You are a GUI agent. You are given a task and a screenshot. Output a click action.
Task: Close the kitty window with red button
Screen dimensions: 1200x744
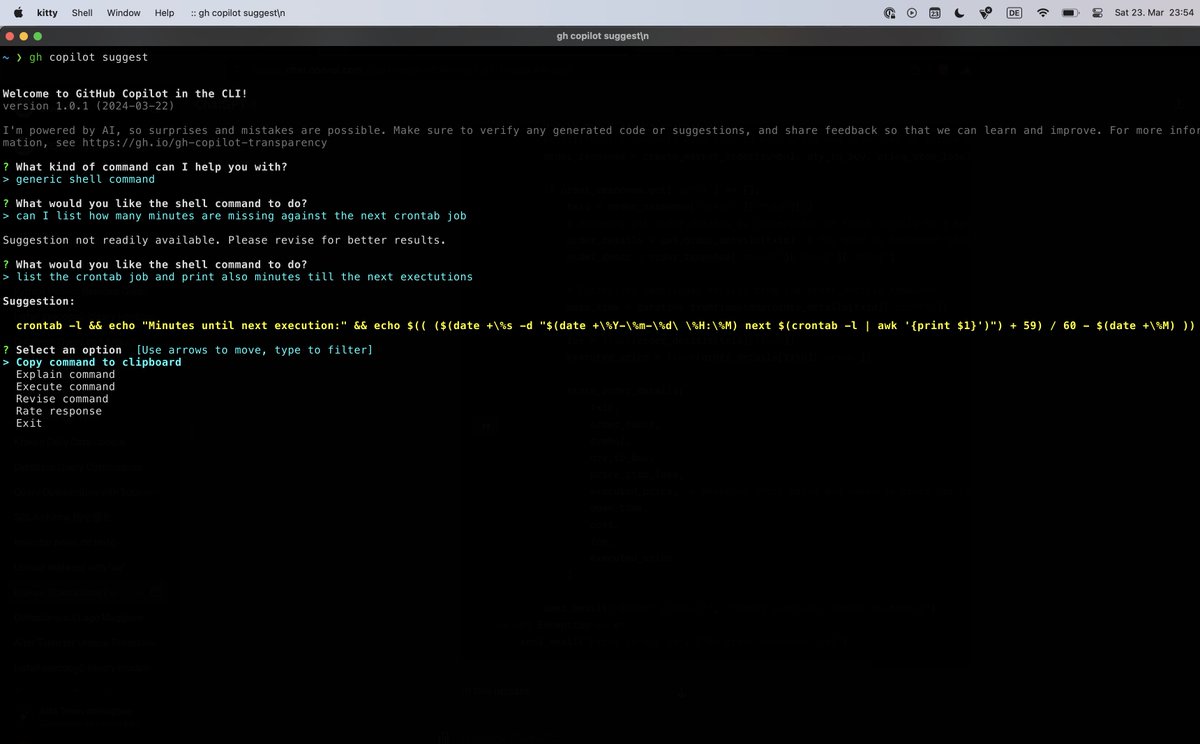tap(11, 36)
